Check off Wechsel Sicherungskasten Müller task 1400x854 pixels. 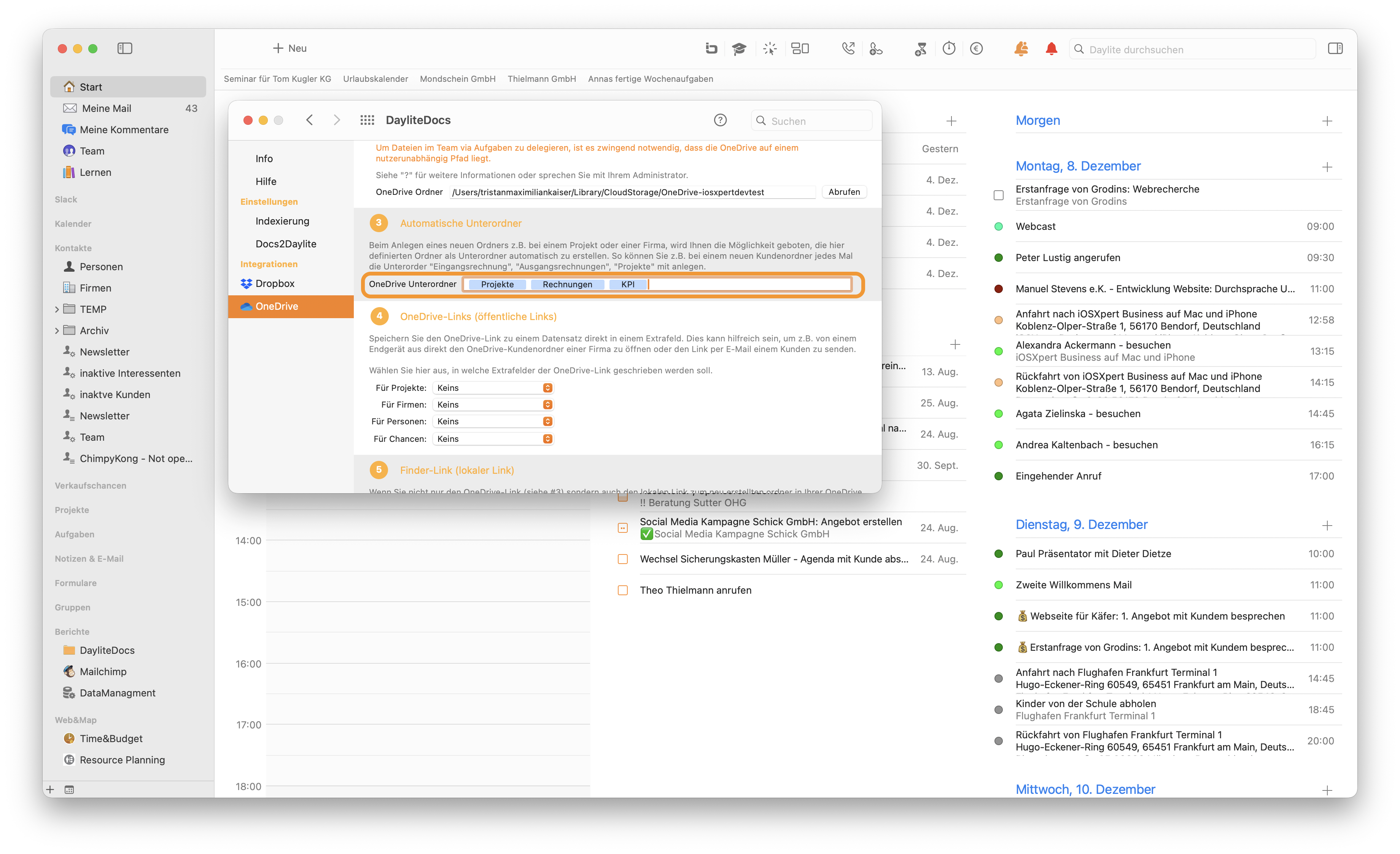tap(623, 559)
